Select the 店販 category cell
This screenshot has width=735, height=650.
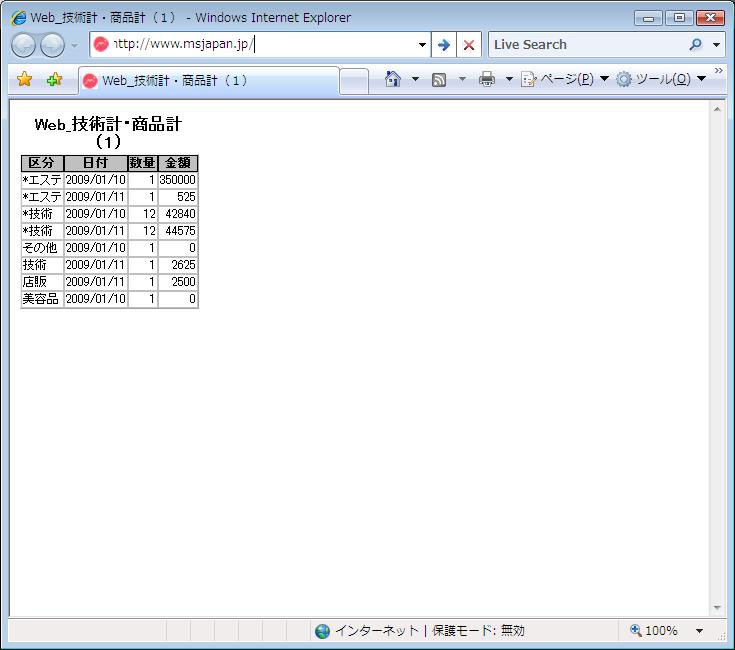pyautogui.click(x=42, y=282)
